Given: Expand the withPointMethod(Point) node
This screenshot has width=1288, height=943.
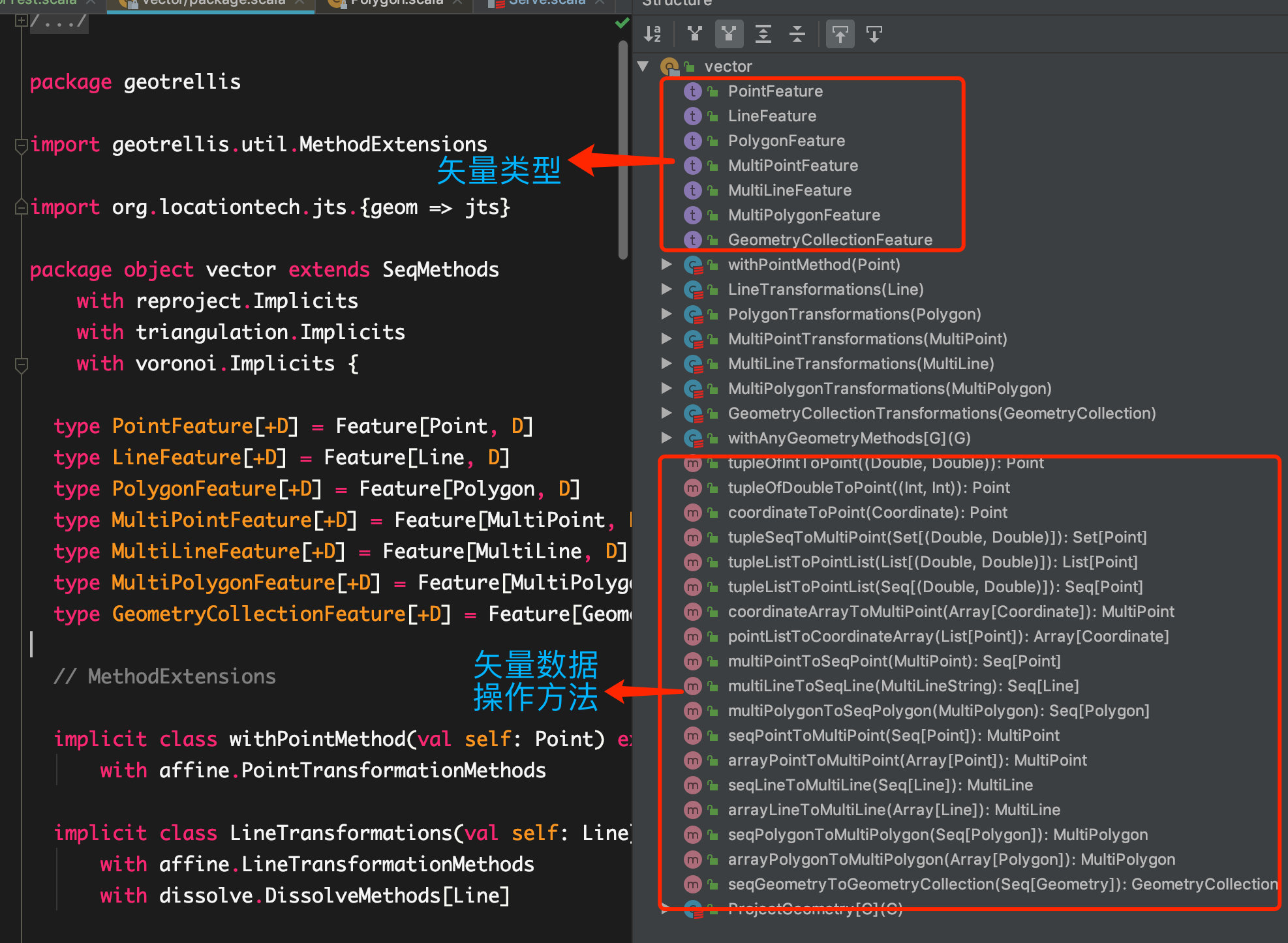Looking at the screenshot, I should coord(666,265).
